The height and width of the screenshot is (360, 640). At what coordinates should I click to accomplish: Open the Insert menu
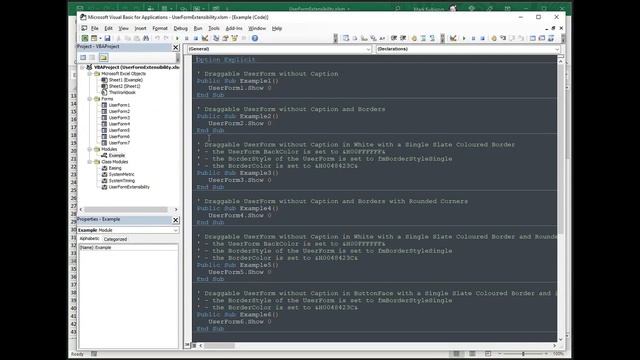140,29
